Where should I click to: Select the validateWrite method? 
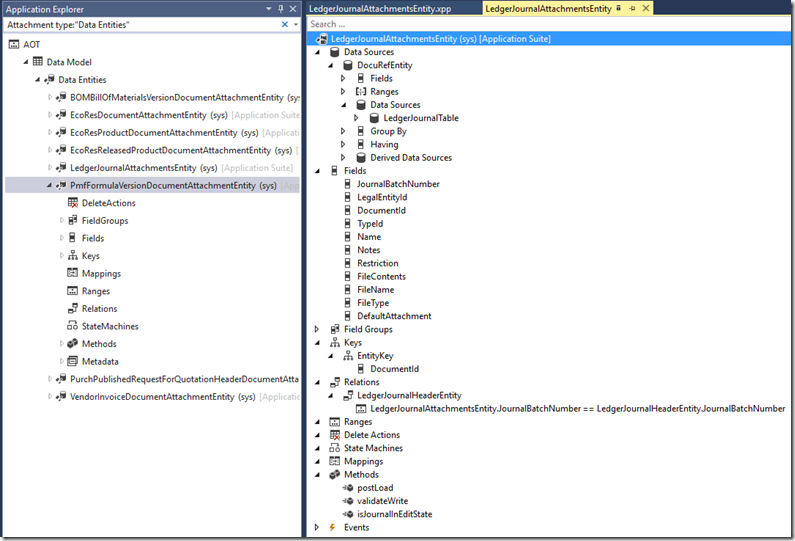(x=382, y=500)
